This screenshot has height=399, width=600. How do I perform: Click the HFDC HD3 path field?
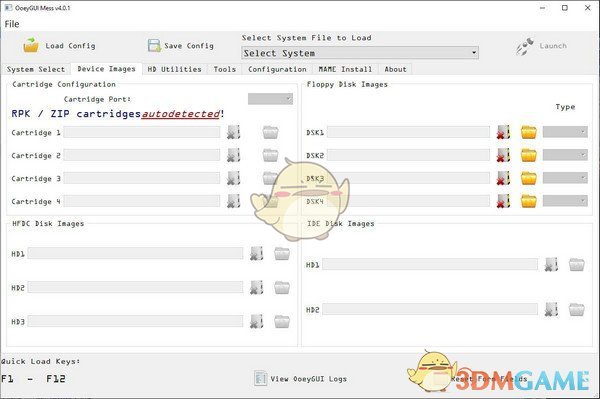coord(135,321)
